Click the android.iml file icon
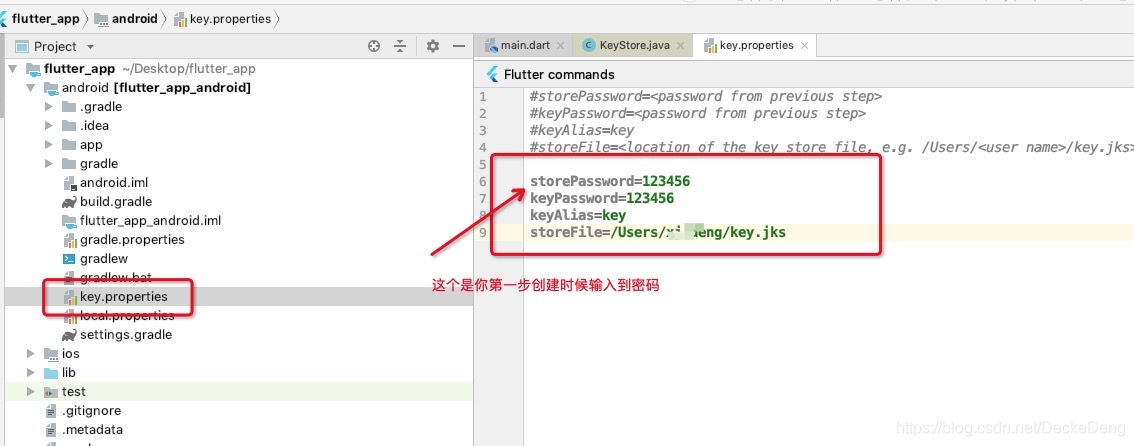Viewport: 1134px width, 446px height. [x=69, y=183]
